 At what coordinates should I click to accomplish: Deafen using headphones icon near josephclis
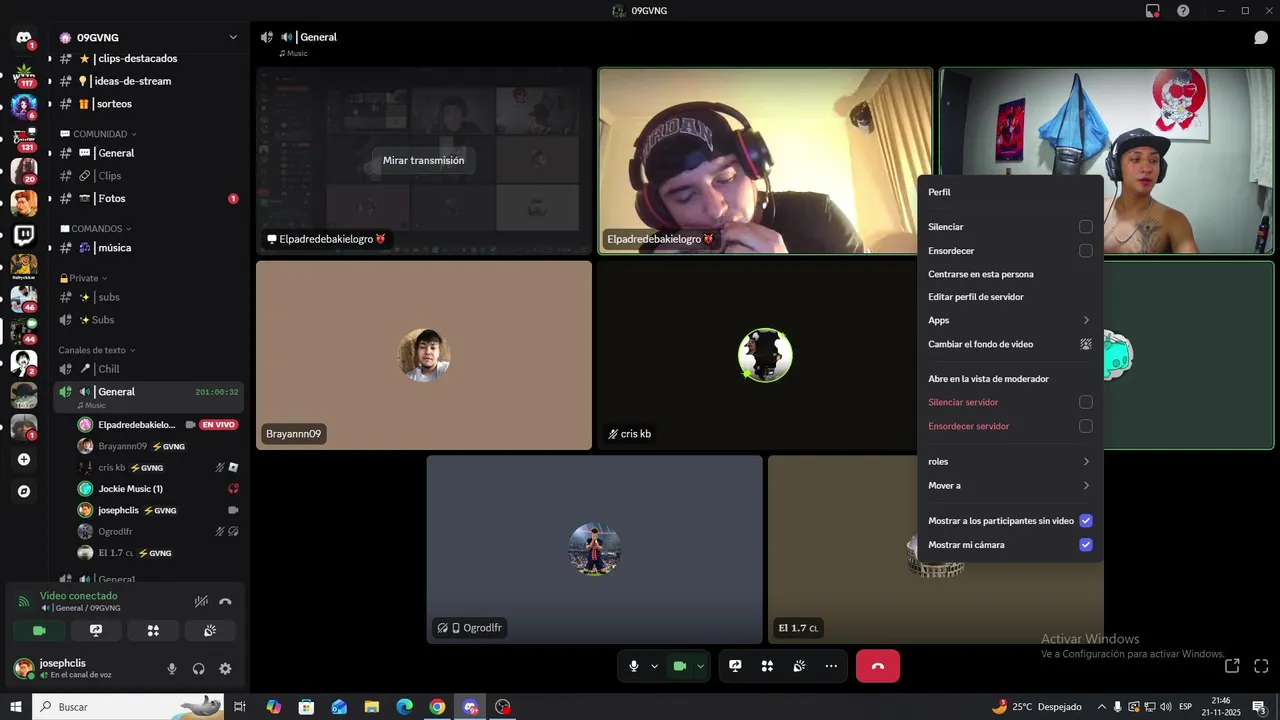tap(198, 669)
